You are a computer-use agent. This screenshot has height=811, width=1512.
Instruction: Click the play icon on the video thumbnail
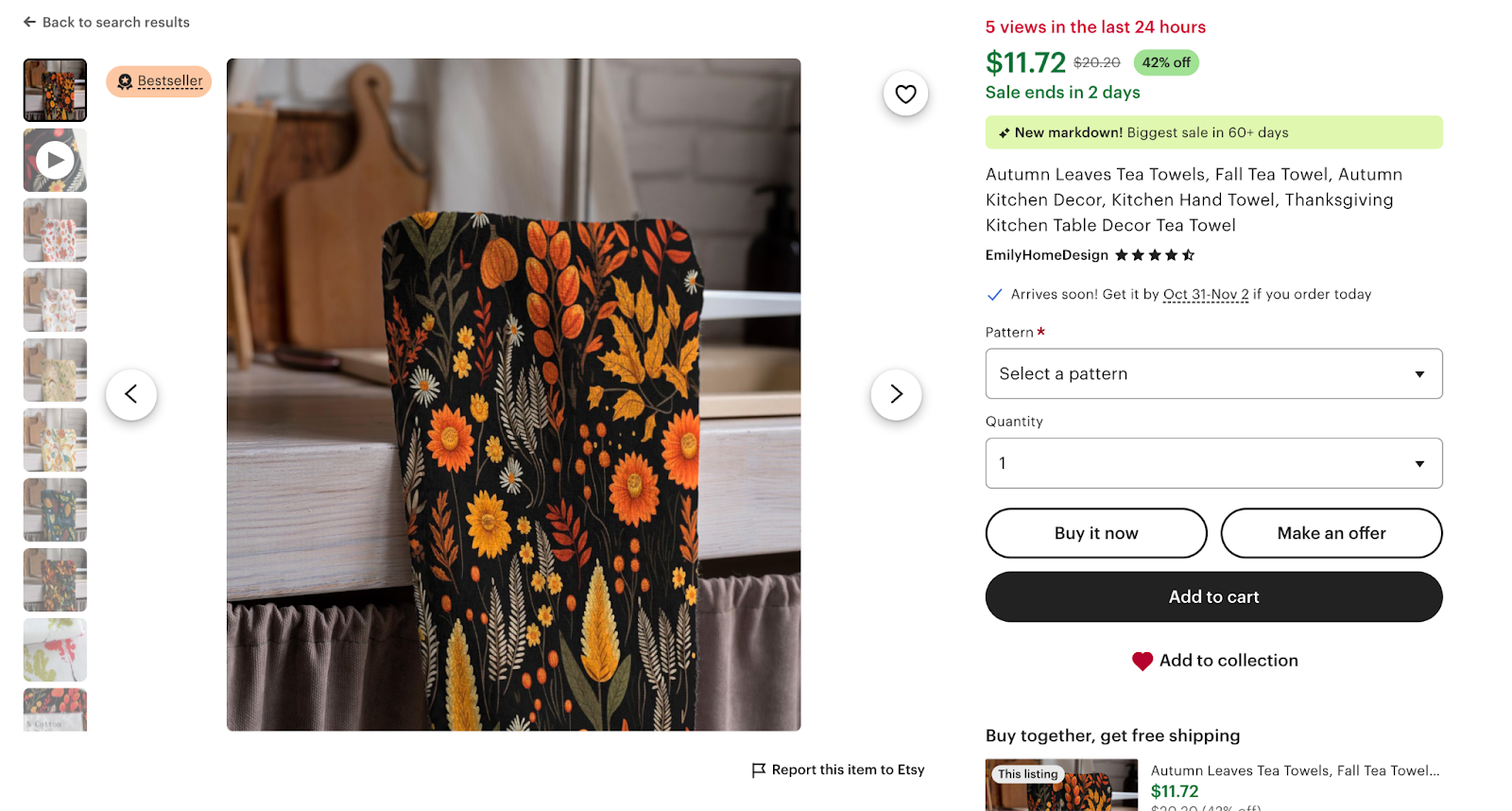tap(54, 160)
